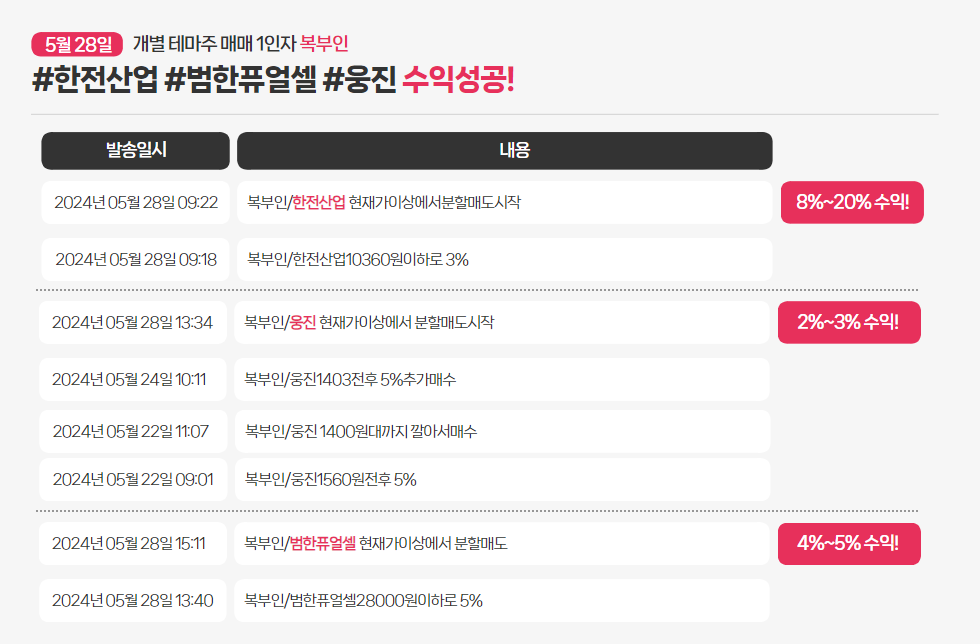
Task: Click the red 웅진 link text
Action: 302,322
